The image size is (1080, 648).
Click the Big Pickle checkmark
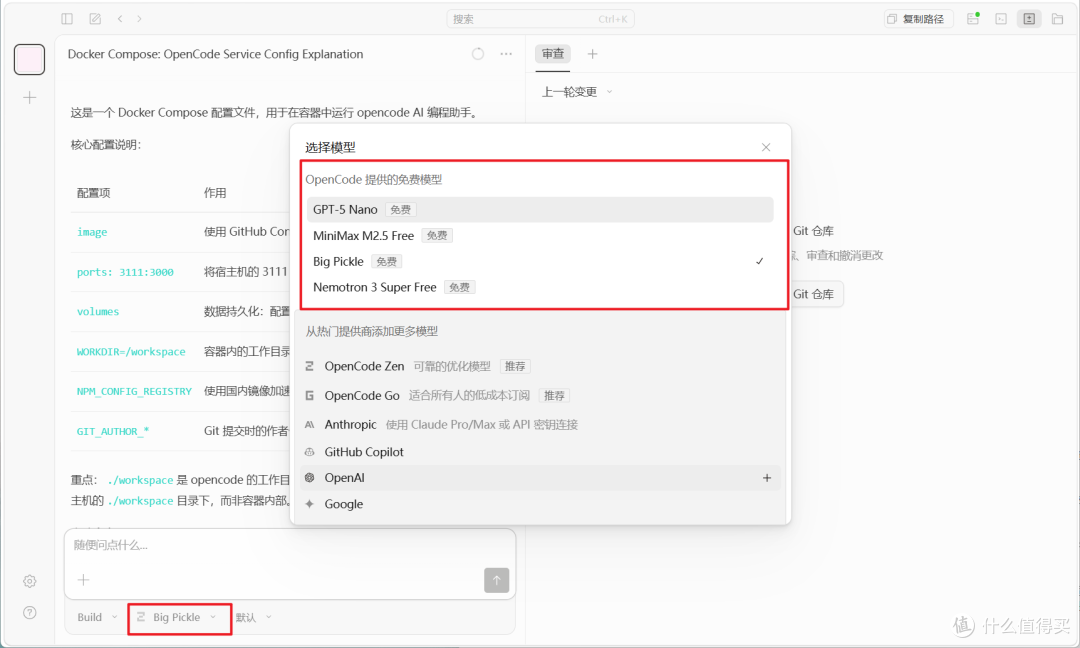[760, 261]
